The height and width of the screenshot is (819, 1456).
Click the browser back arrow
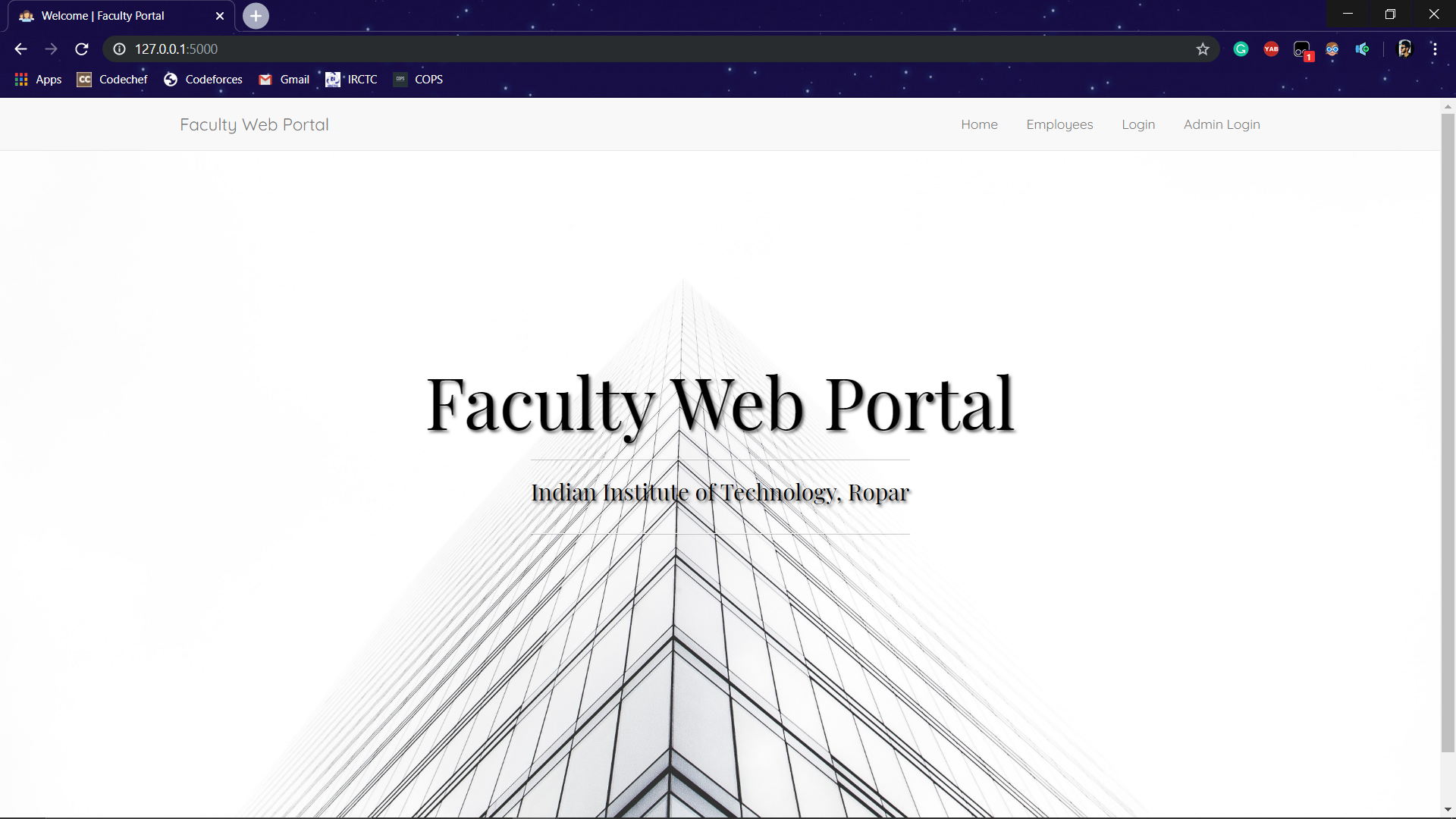pos(20,49)
